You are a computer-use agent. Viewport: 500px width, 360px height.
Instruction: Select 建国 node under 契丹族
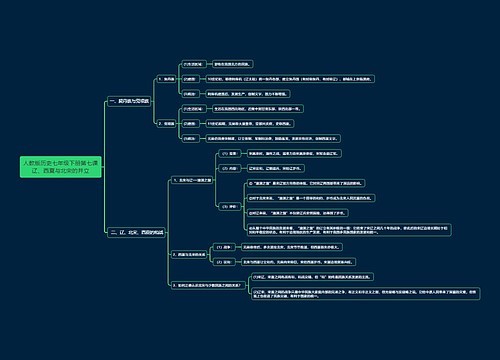[190, 79]
